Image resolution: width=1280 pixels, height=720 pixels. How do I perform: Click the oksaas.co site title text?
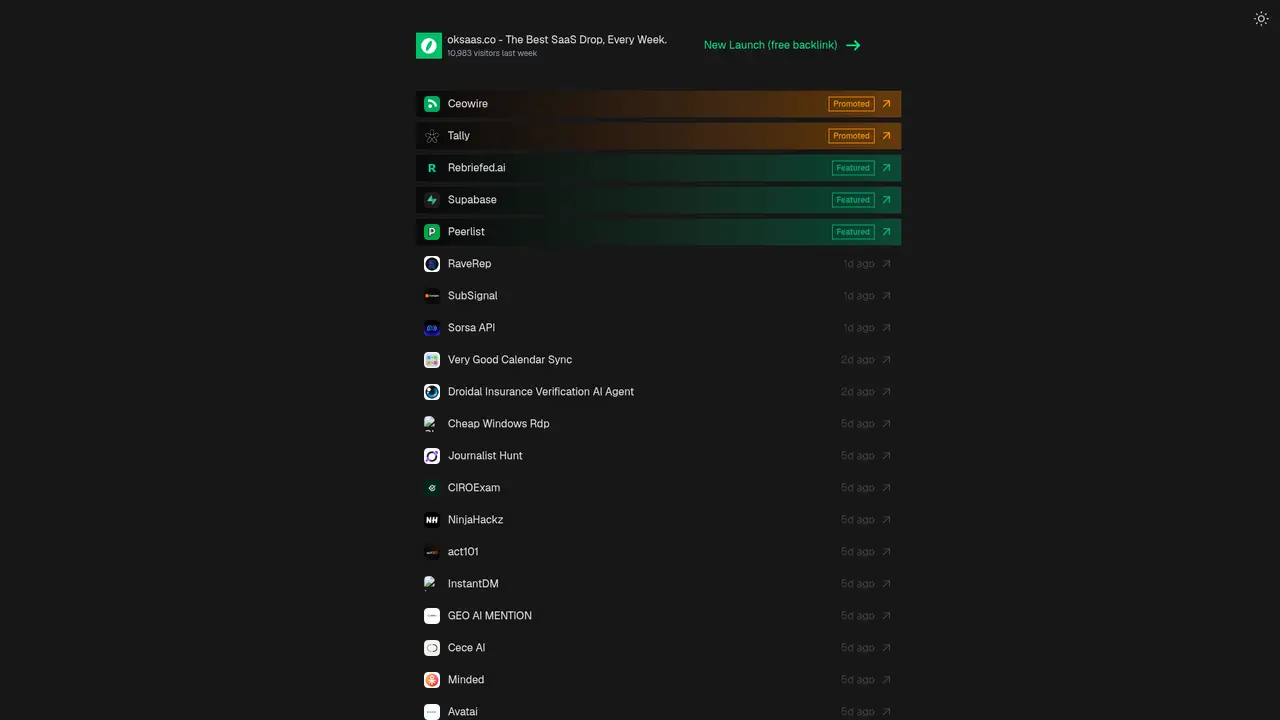point(557,40)
